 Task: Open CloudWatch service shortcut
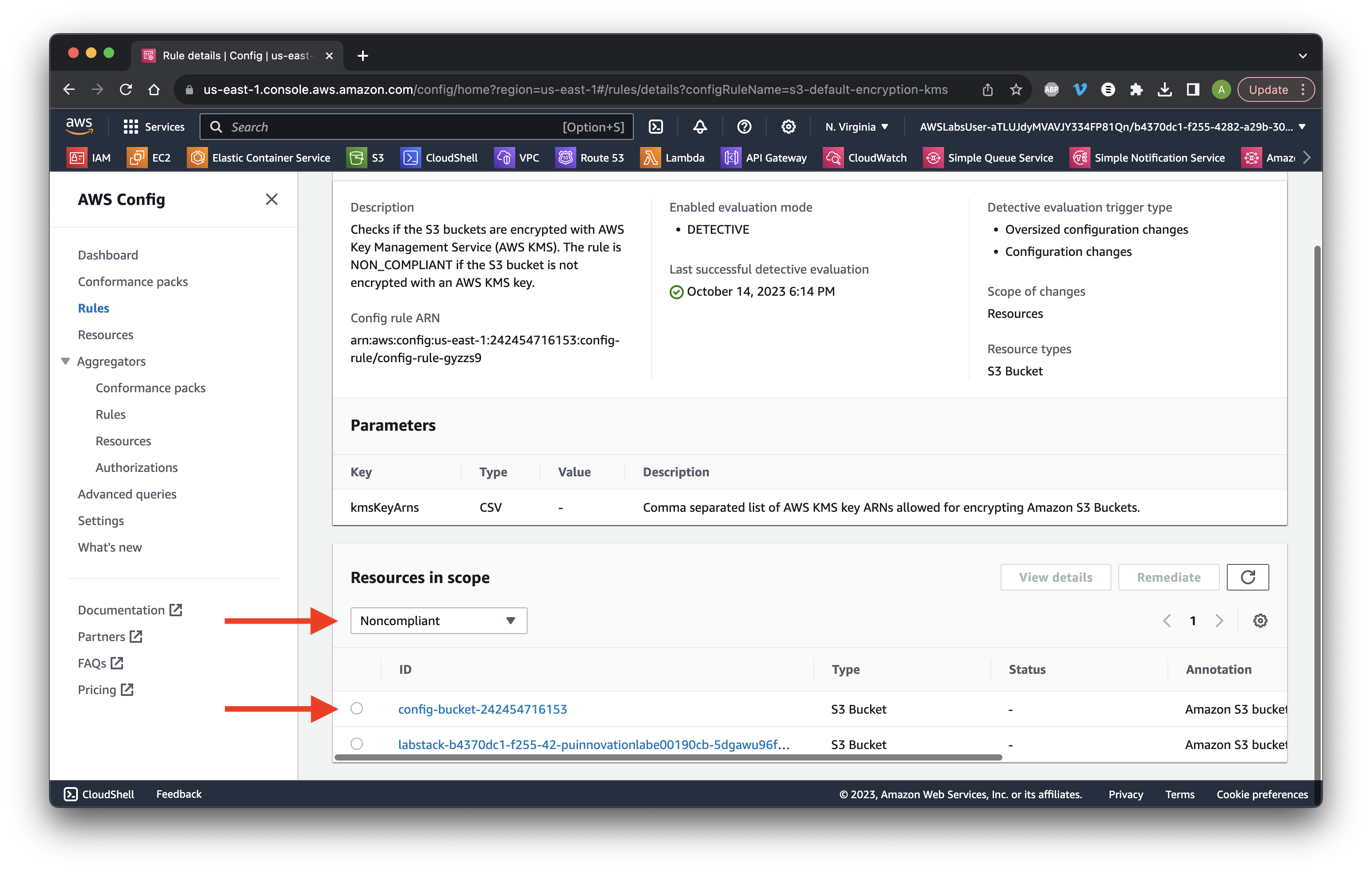tap(864, 158)
